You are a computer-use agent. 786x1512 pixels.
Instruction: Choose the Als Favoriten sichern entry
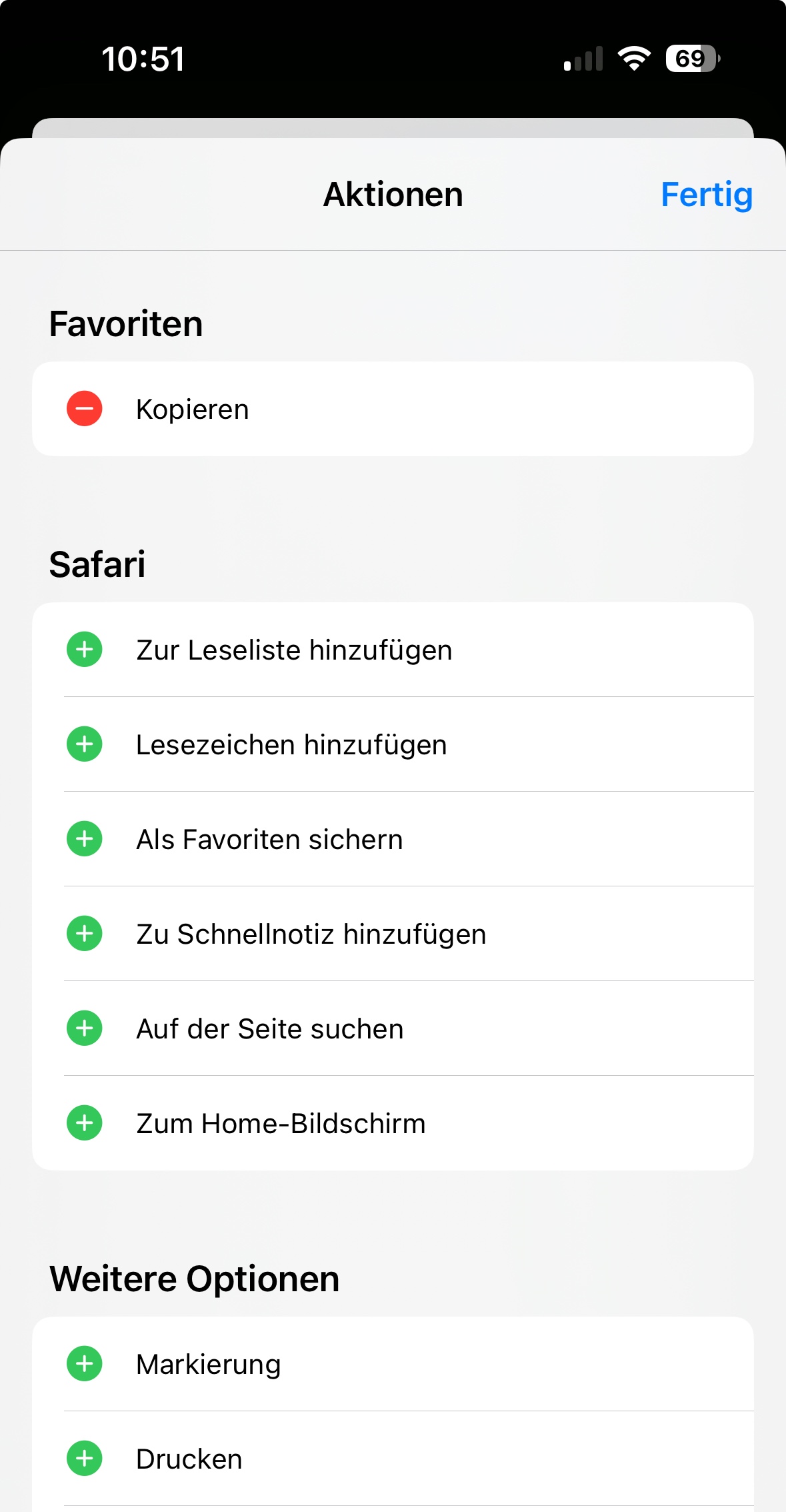[269, 840]
